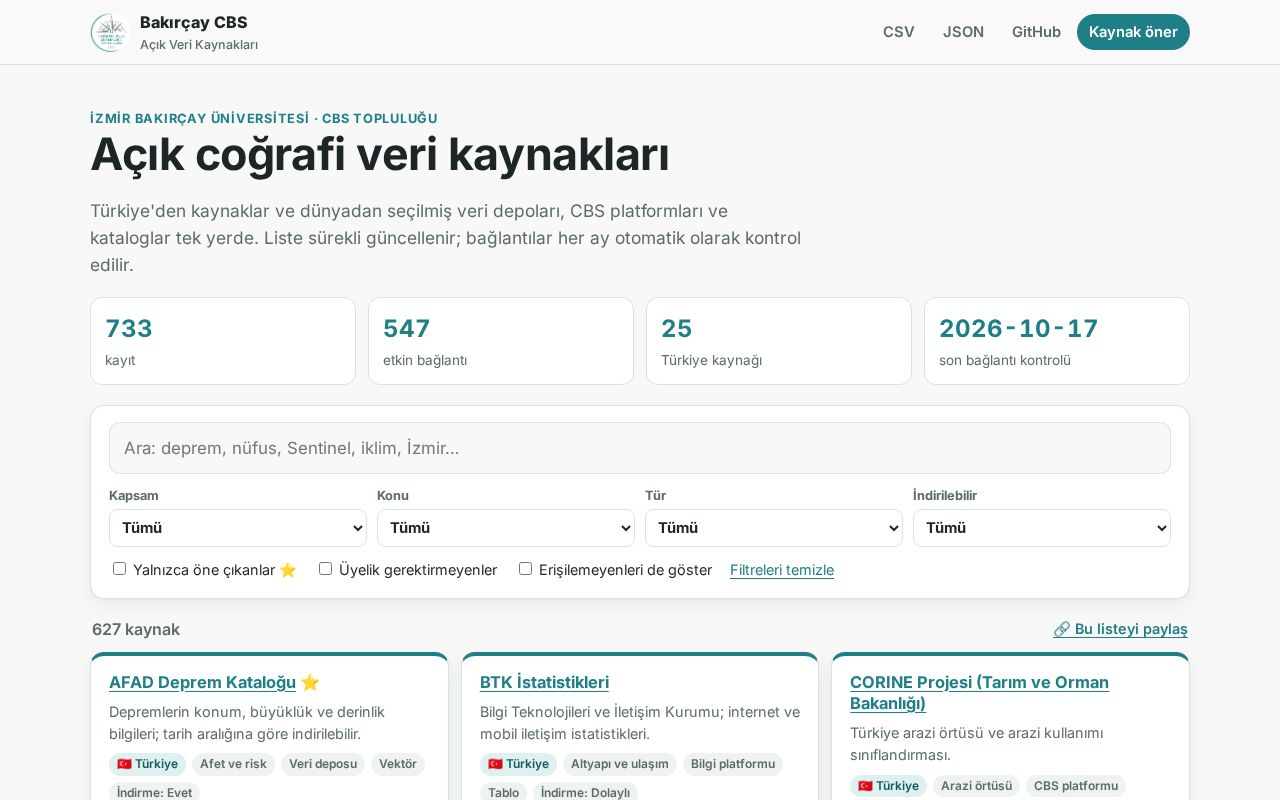Click the Tablo tag on BTK card
1280x800 pixels.
[x=503, y=792]
